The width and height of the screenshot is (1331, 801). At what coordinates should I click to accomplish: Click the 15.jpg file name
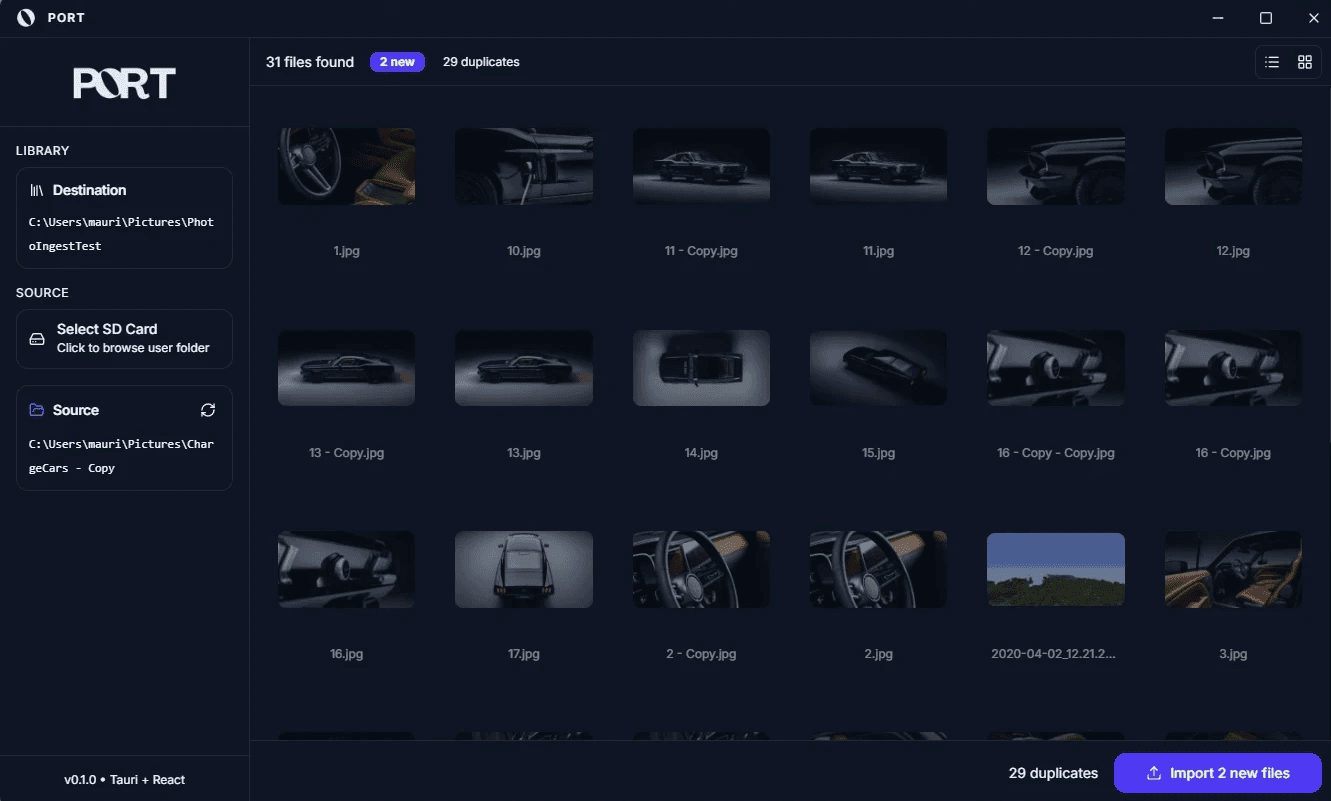[x=878, y=453]
